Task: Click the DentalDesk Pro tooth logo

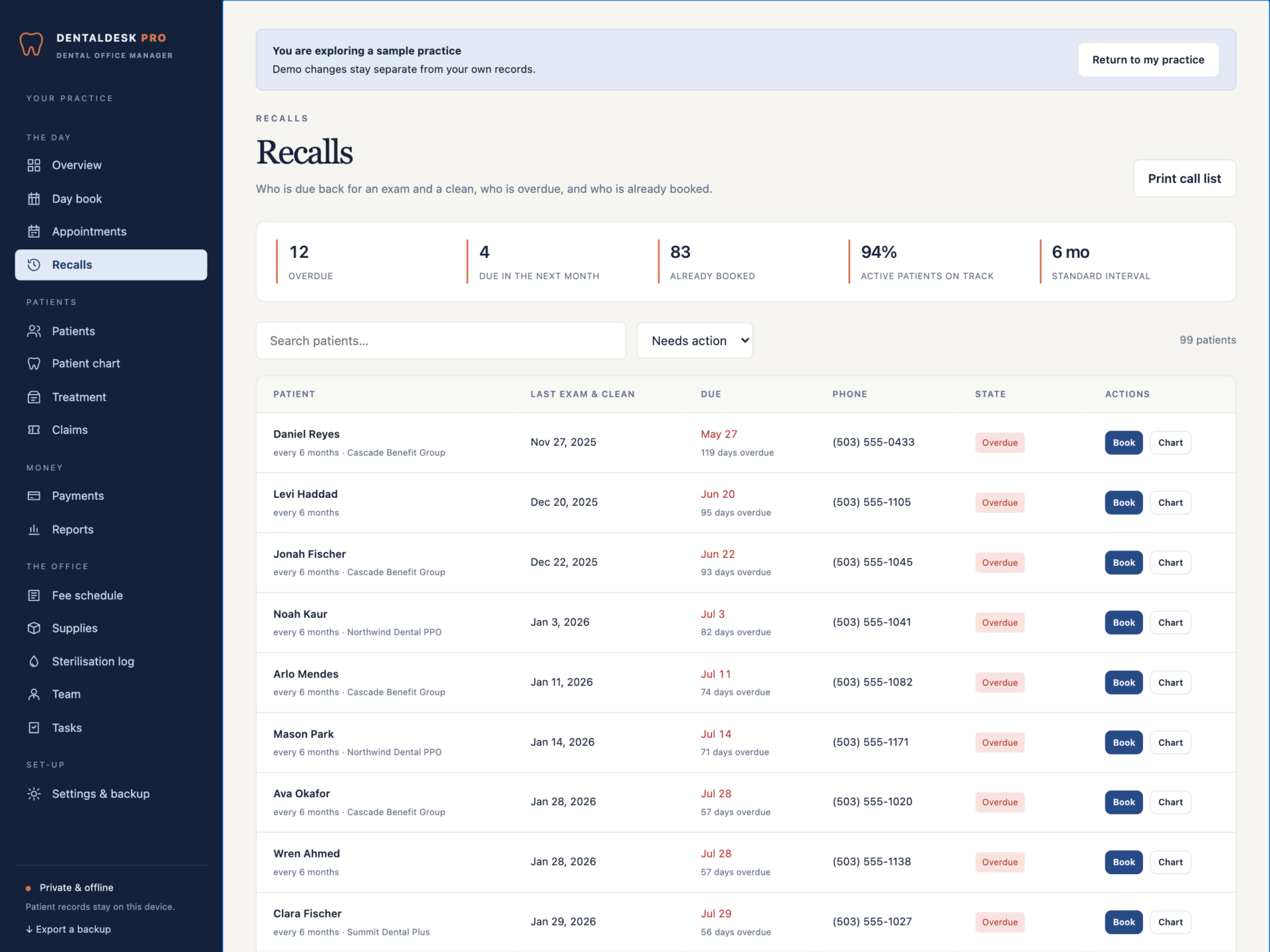Action: tap(31, 45)
